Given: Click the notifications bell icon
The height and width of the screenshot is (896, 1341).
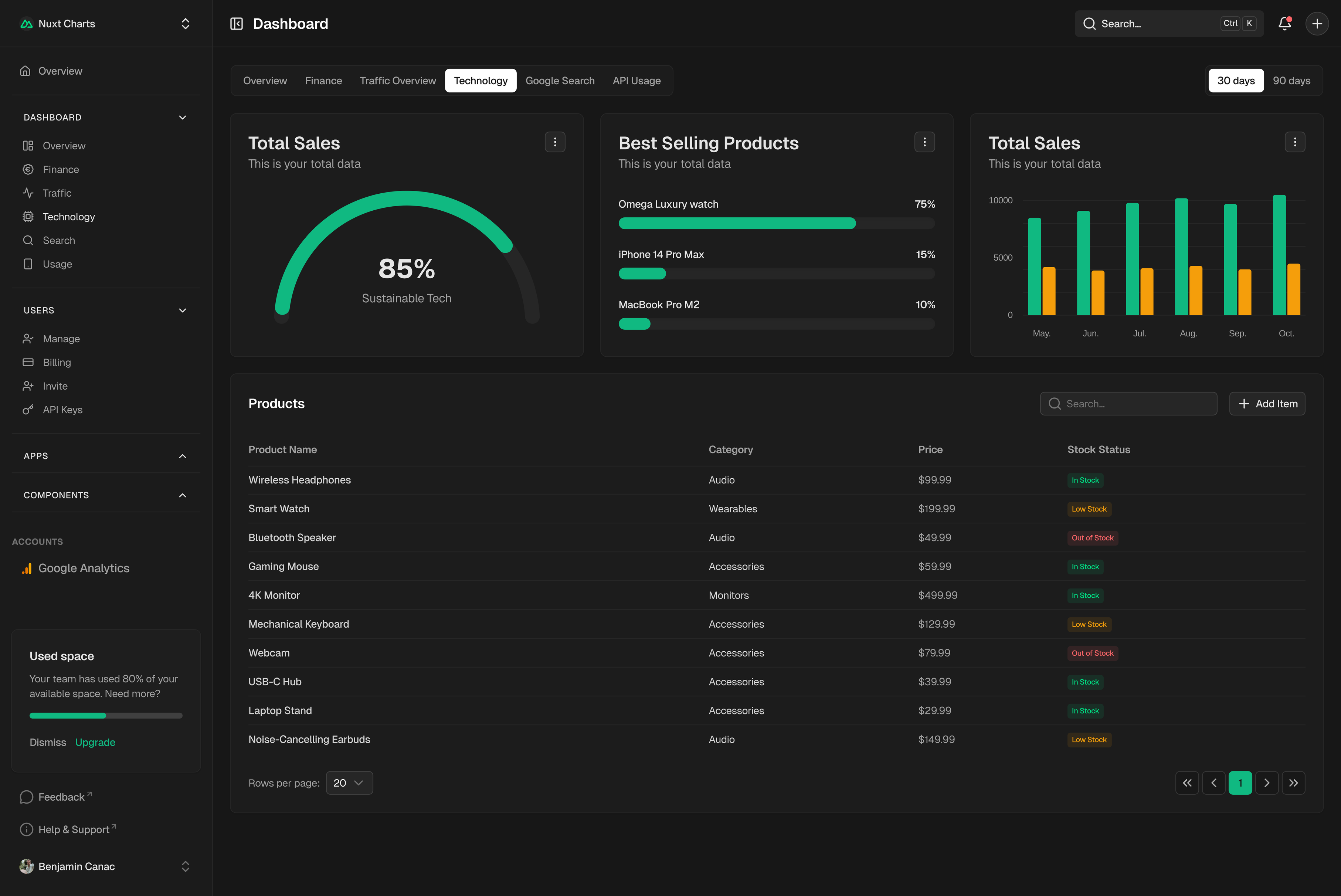Looking at the screenshot, I should (1284, 23).
